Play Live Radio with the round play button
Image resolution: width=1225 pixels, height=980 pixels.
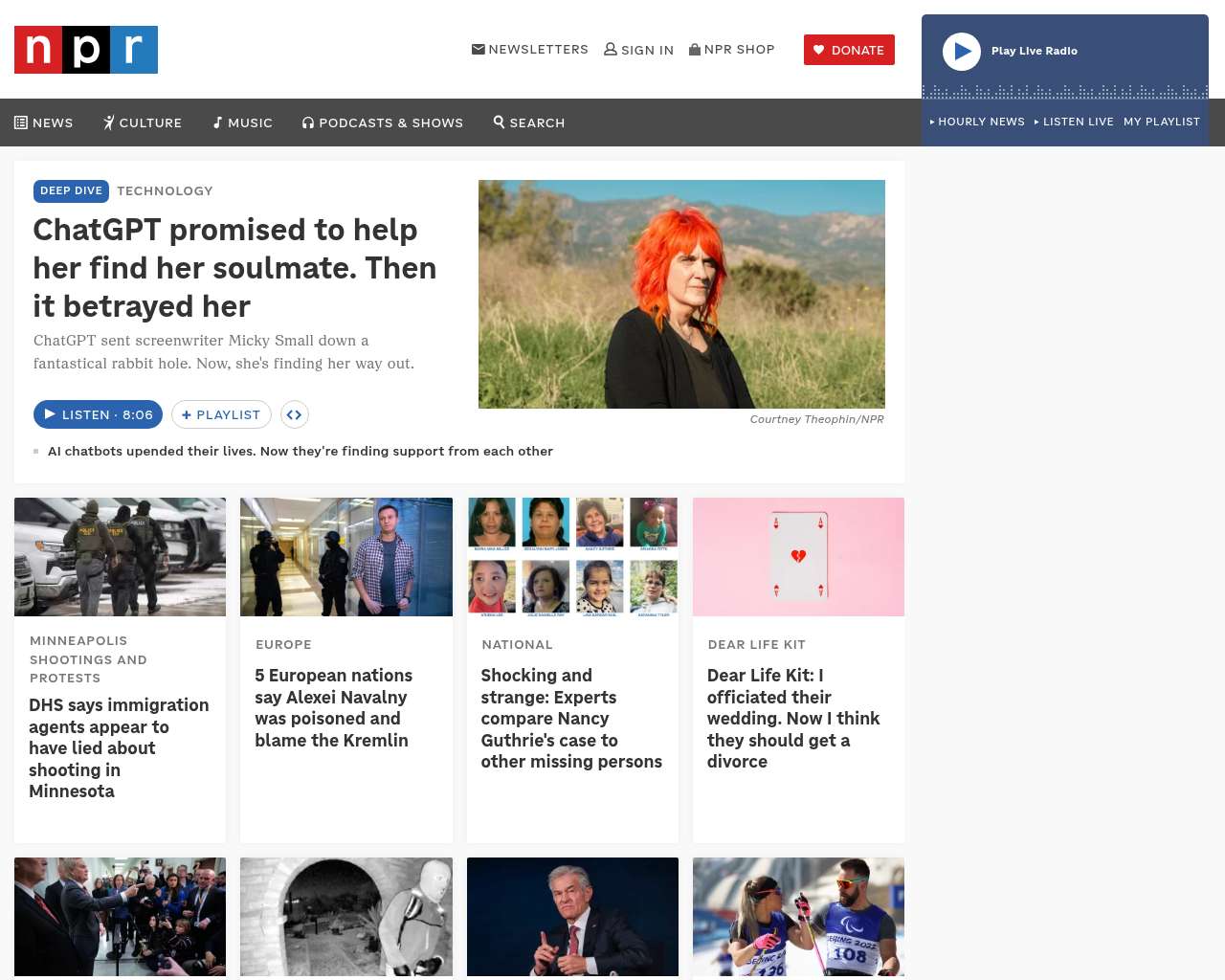(962, 52)
